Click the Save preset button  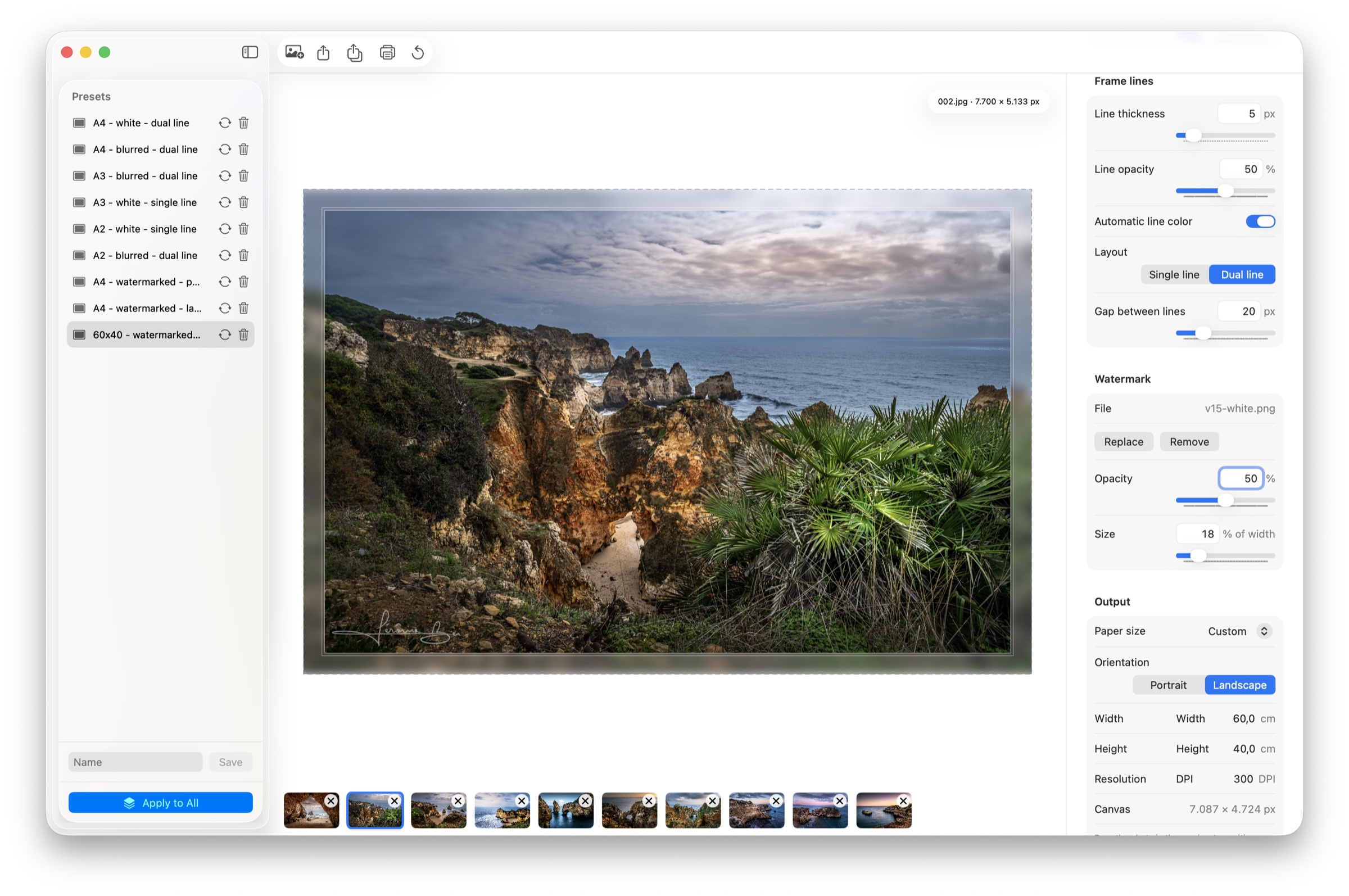pyautogui.click(x=230, y=762)
